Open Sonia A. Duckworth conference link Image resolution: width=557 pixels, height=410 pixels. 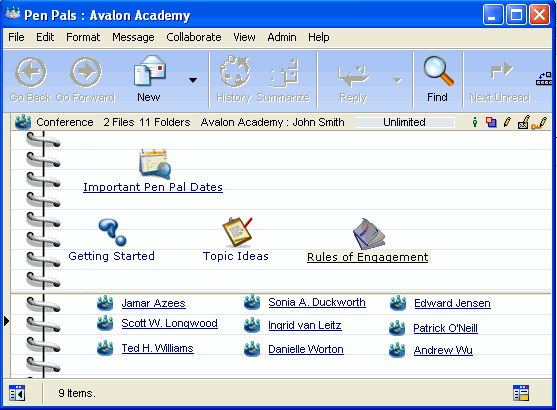click(x=317, y=302)
